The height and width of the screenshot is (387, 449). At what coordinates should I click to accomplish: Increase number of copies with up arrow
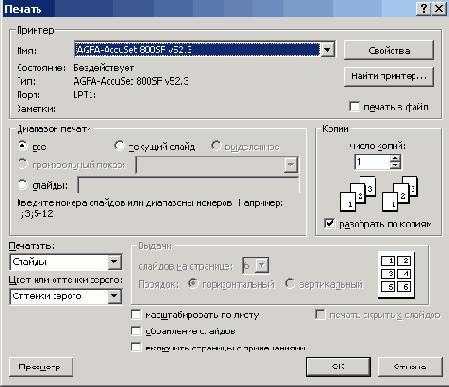395,159
